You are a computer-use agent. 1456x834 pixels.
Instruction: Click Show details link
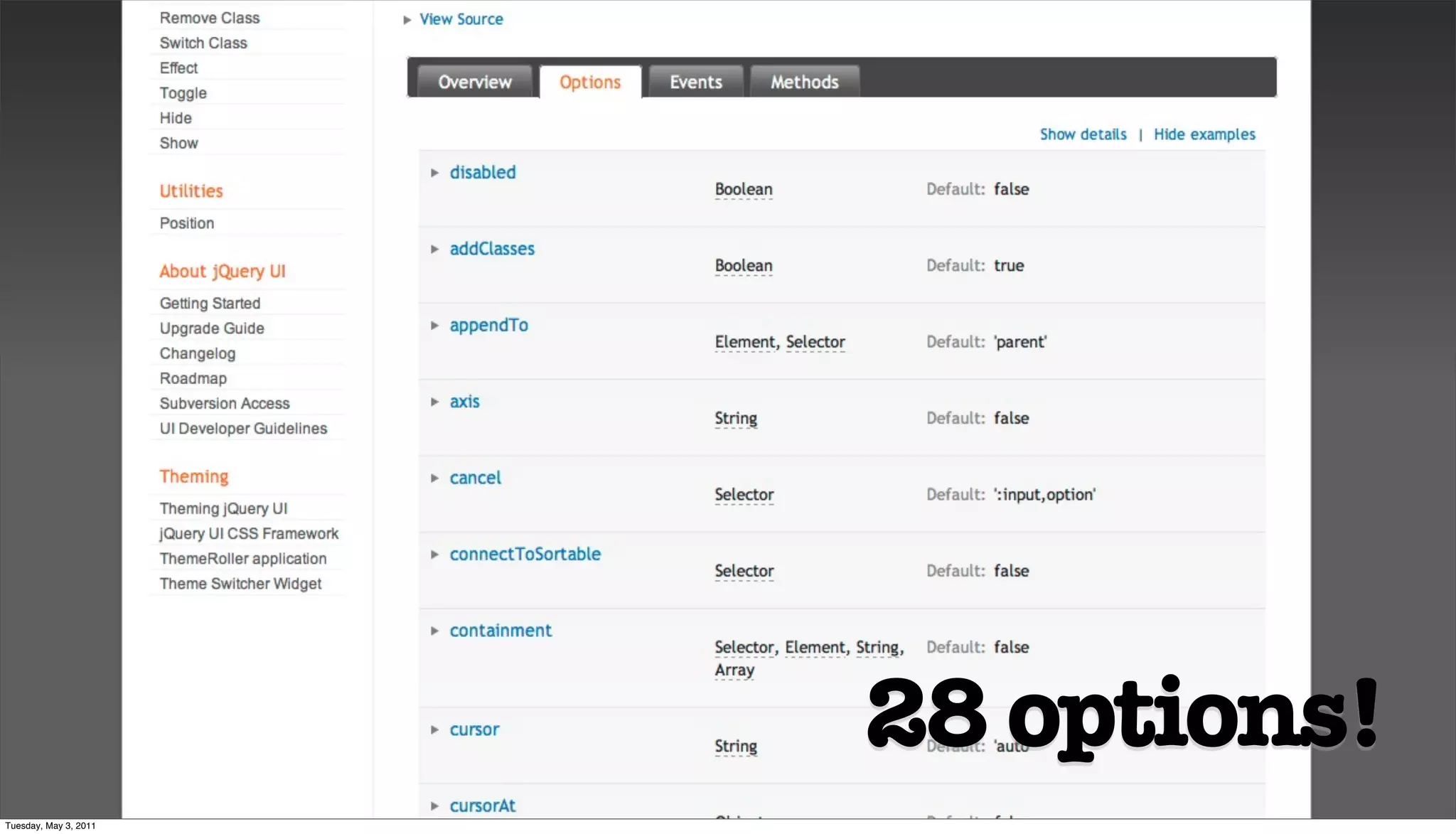1083,134
